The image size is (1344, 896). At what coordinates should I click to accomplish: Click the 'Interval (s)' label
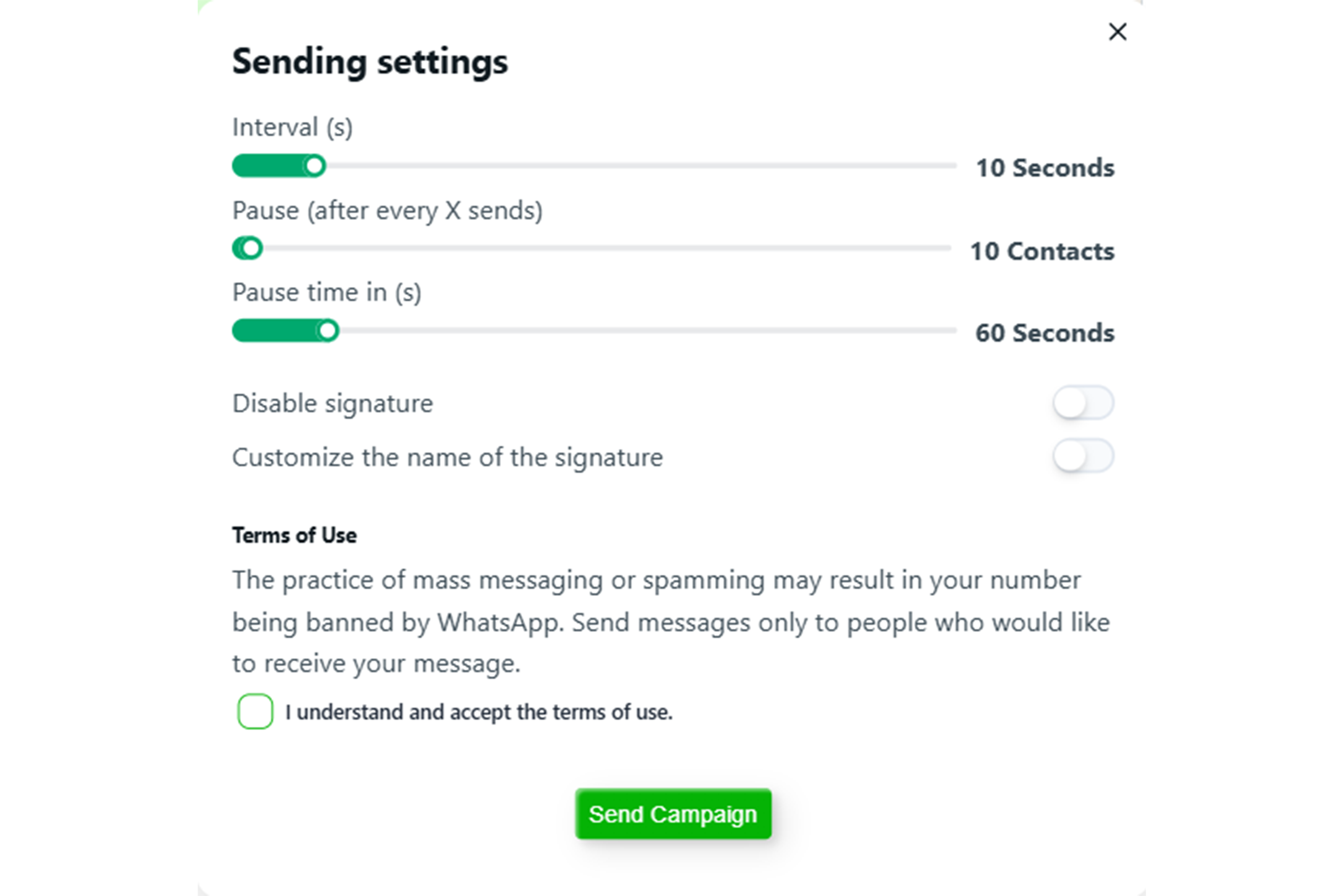[292, 127]
